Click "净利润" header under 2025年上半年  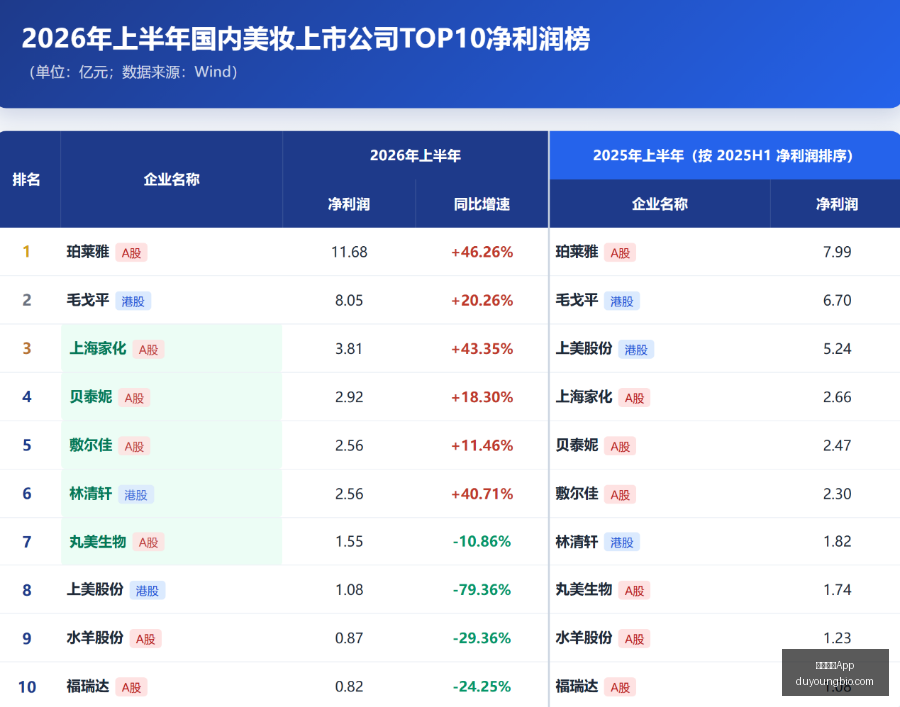(837, 204)
